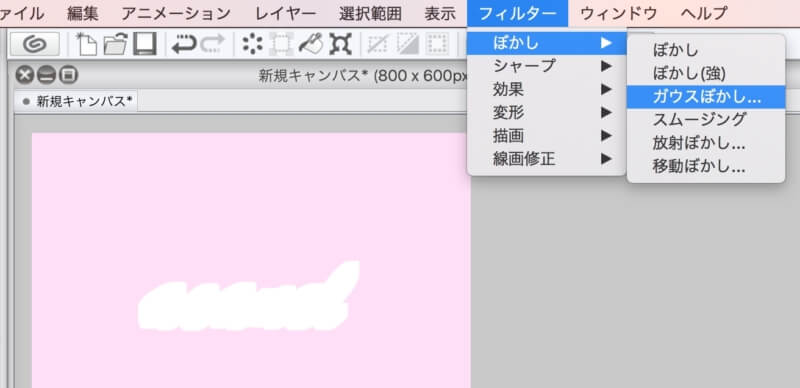Expand the 効果 submenu
Image resolution: width=800 pixels, height=388 pixels.
point(546,90)
